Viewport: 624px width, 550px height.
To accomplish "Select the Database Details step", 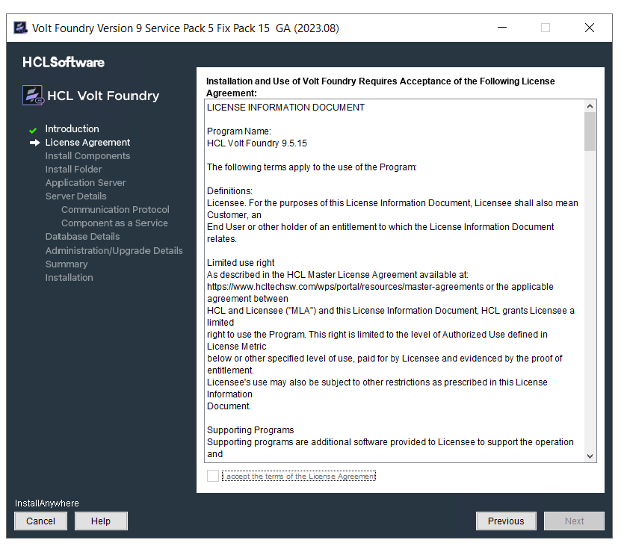I will (x=82, y=237).
